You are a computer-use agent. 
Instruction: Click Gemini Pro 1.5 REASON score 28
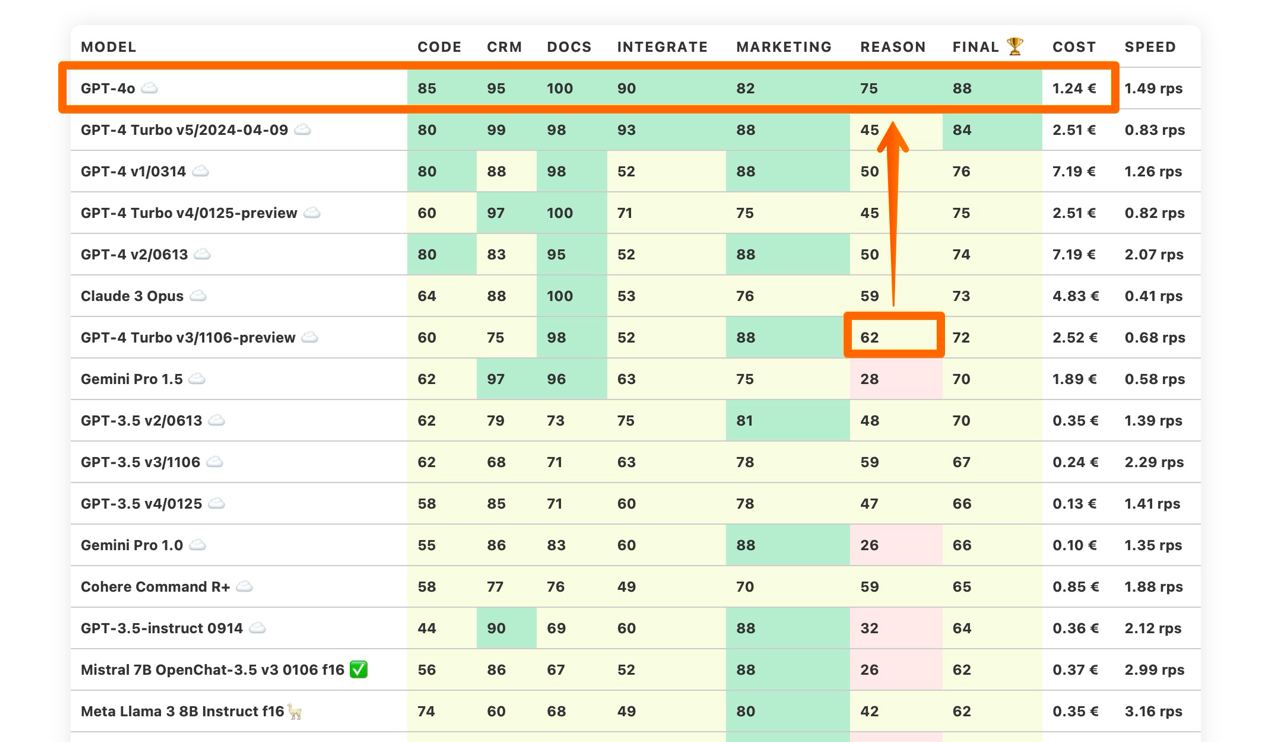[869, 379]
